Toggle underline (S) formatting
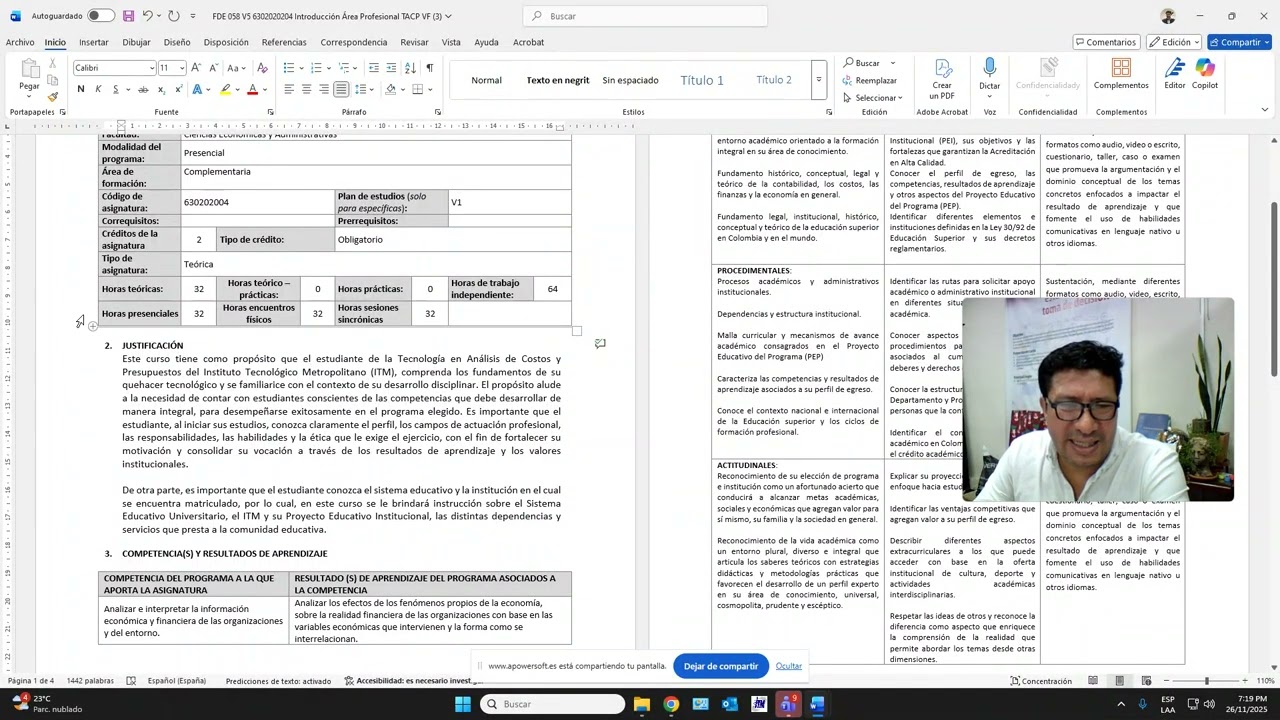Screen dimensions: 1280x720 116,89
